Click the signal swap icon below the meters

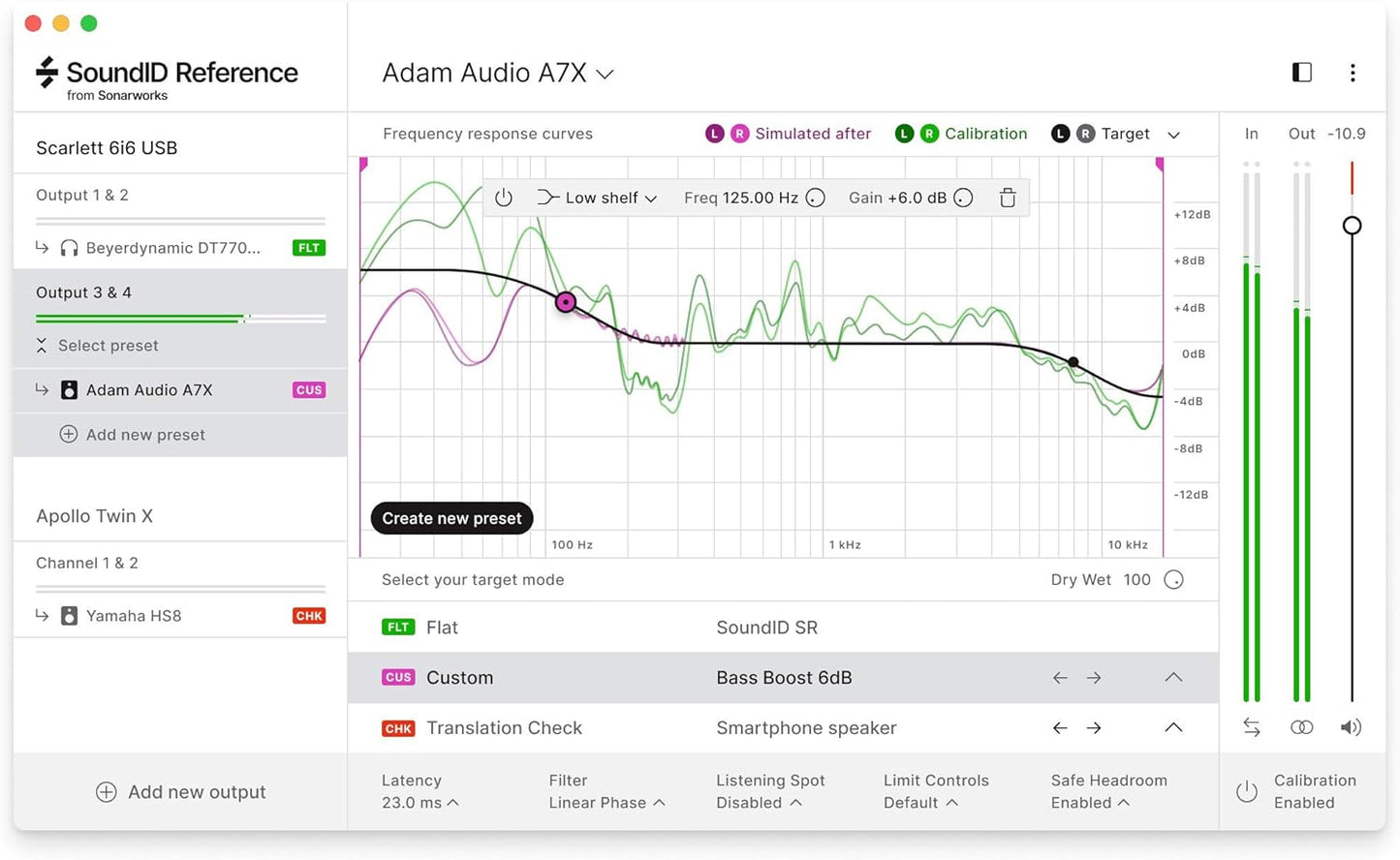tap(1251, 726)
